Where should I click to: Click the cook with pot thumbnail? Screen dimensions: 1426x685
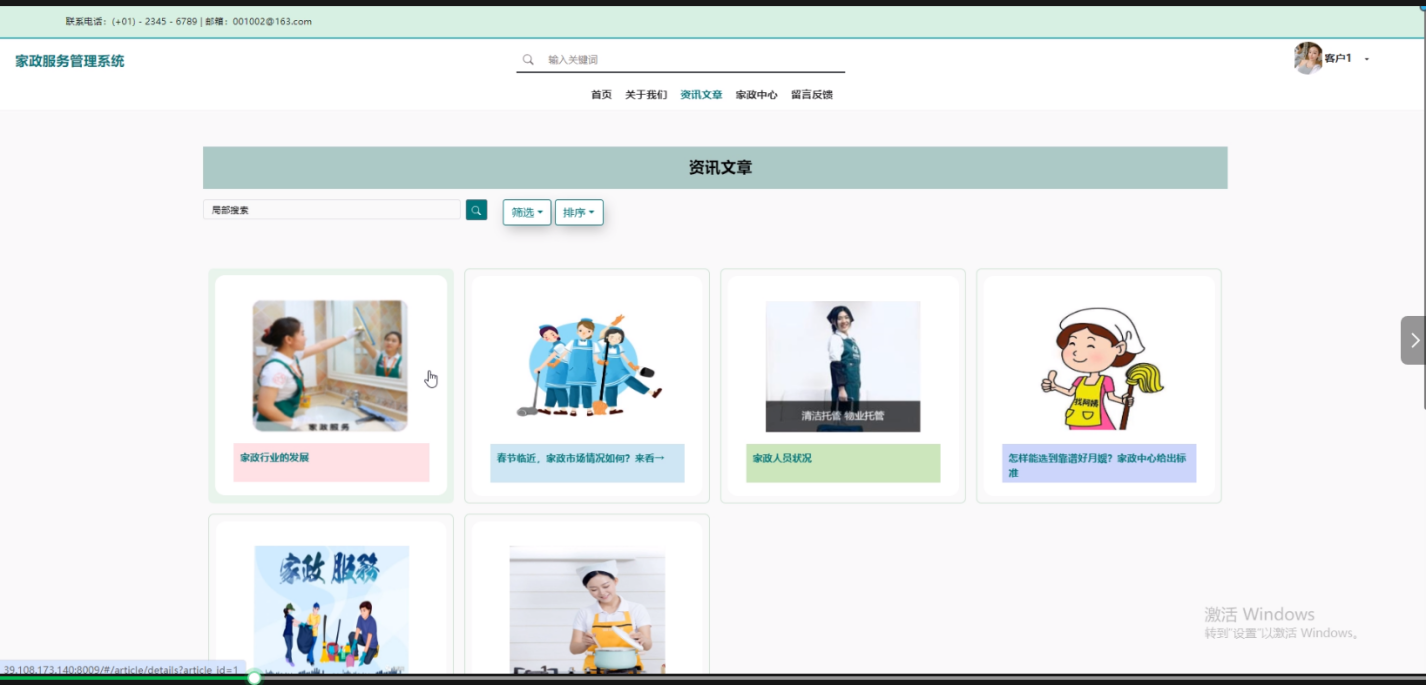(587, 610)
